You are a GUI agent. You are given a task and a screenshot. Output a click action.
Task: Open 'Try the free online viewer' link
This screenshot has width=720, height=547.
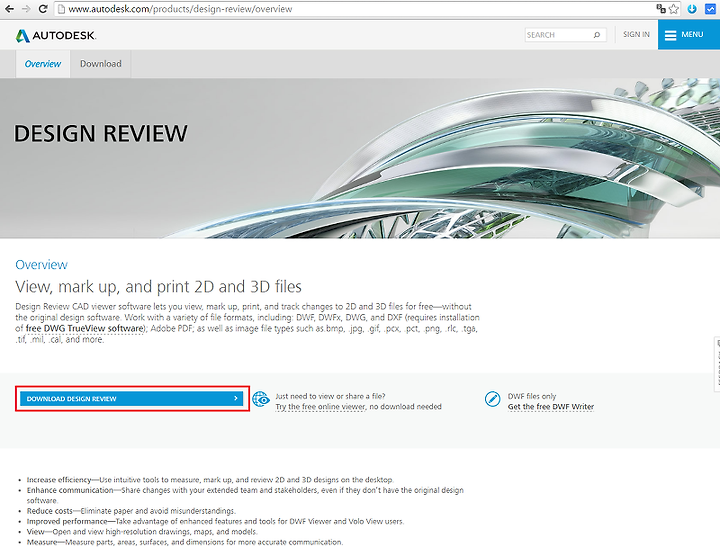[320, 407]
